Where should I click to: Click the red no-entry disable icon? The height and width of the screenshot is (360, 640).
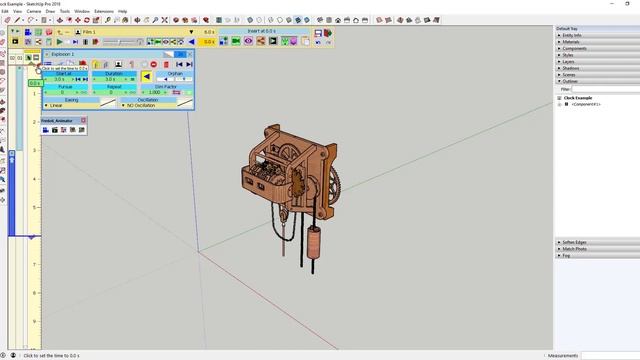point(153,64)
